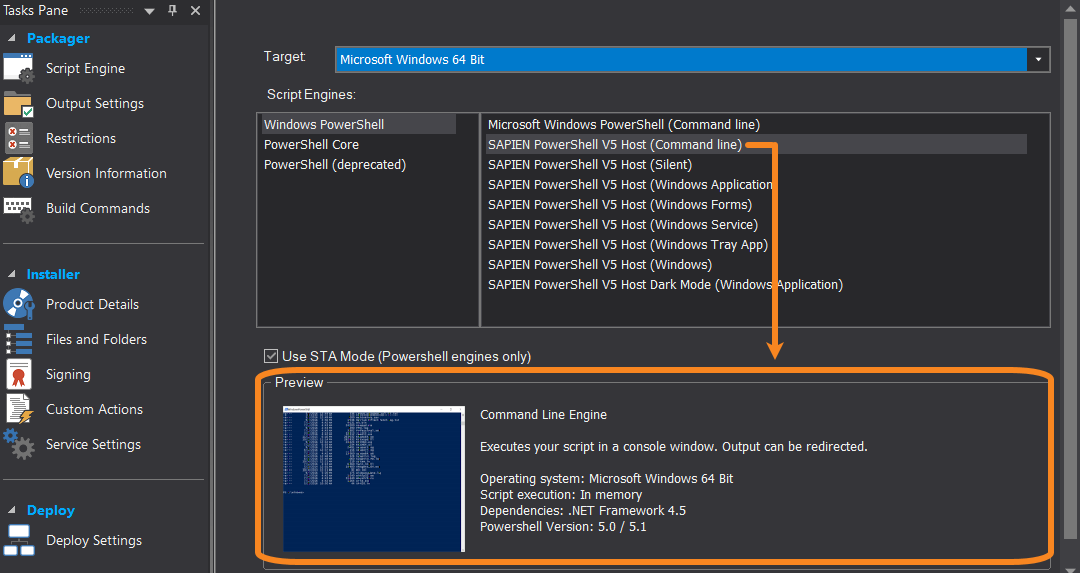Open the Service Settings gears icon
Image resolution: width=1080 pixels, height=573 pixels.
19,444
